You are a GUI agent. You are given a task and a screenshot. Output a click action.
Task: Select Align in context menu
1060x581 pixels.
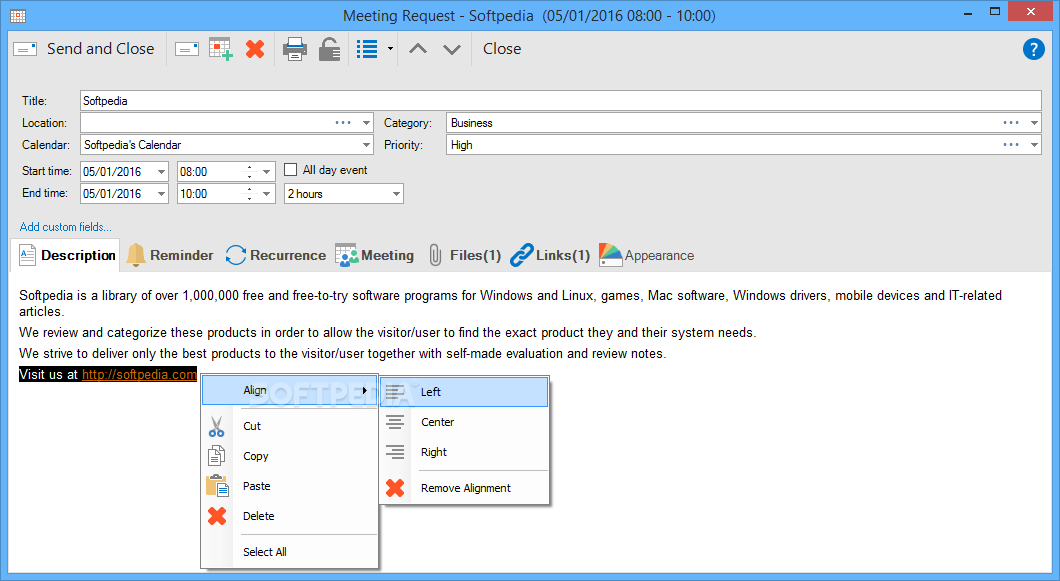(289, 390)
